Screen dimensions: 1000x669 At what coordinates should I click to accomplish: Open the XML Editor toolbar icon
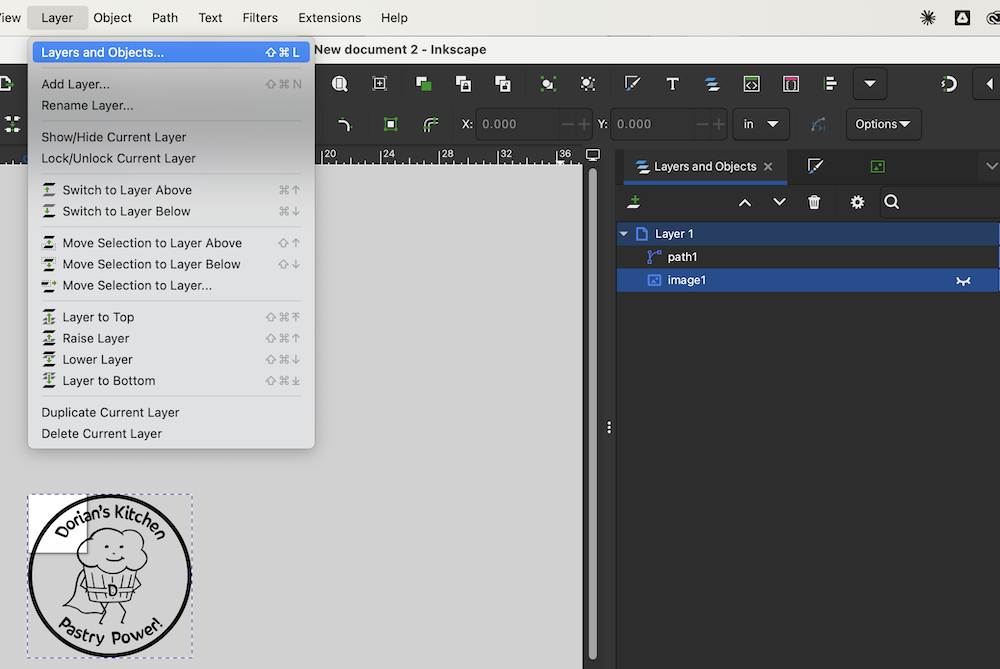751,84
